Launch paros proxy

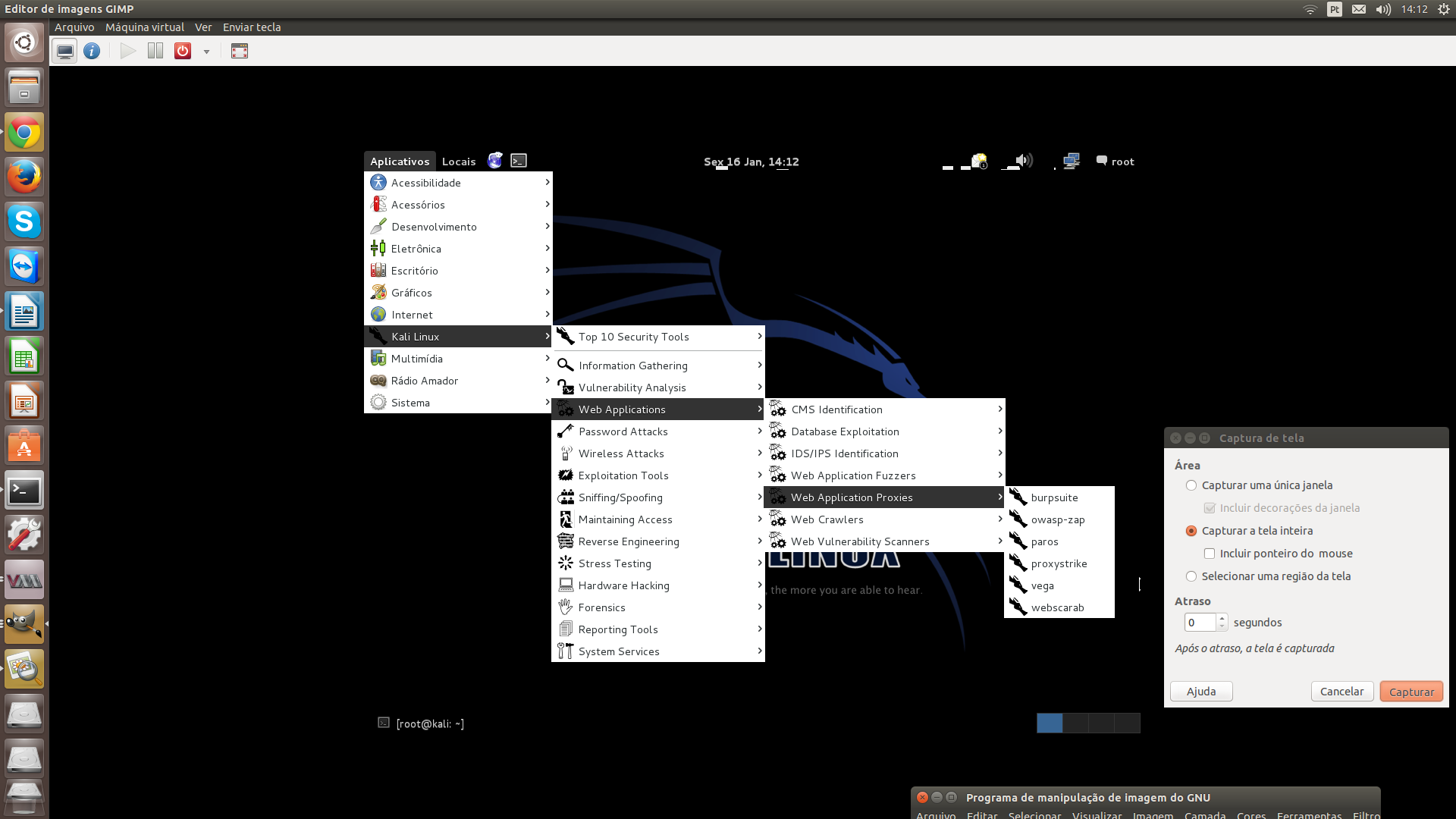tap(1059, 541)
